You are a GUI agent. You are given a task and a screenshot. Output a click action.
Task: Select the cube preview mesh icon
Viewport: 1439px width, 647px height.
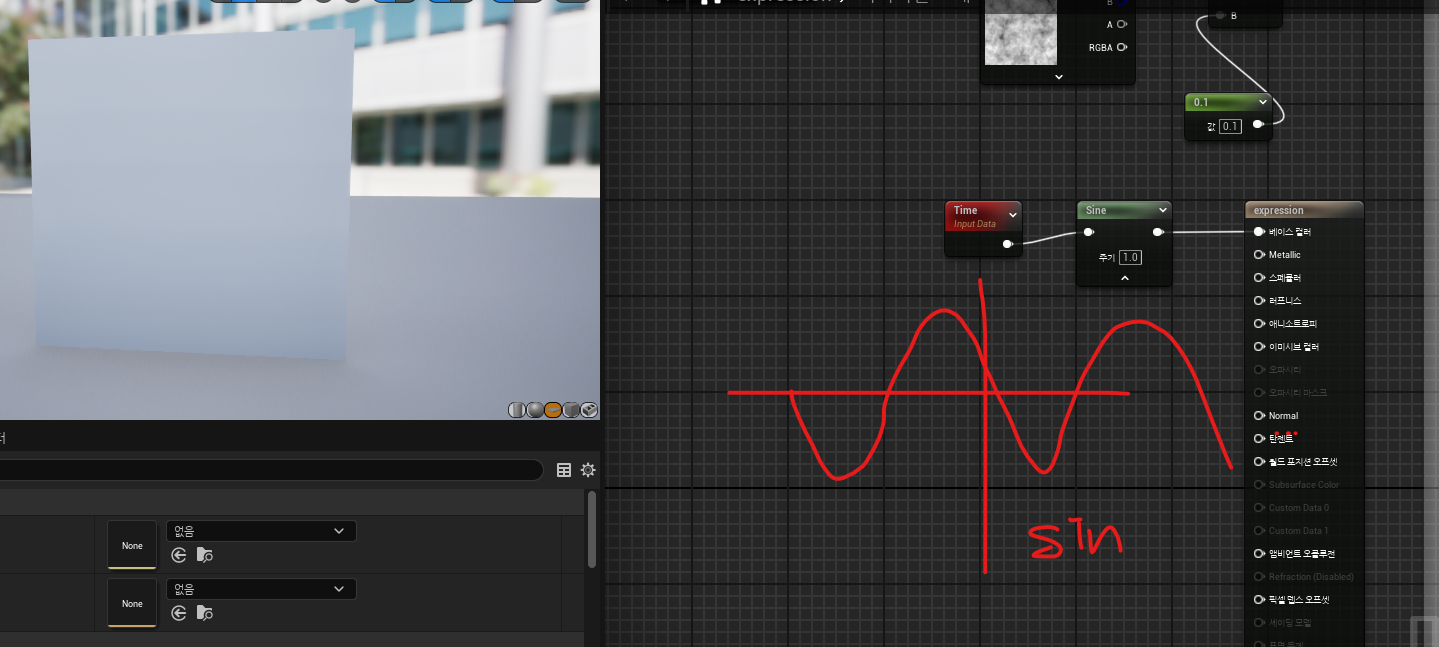tap(571, 409)
